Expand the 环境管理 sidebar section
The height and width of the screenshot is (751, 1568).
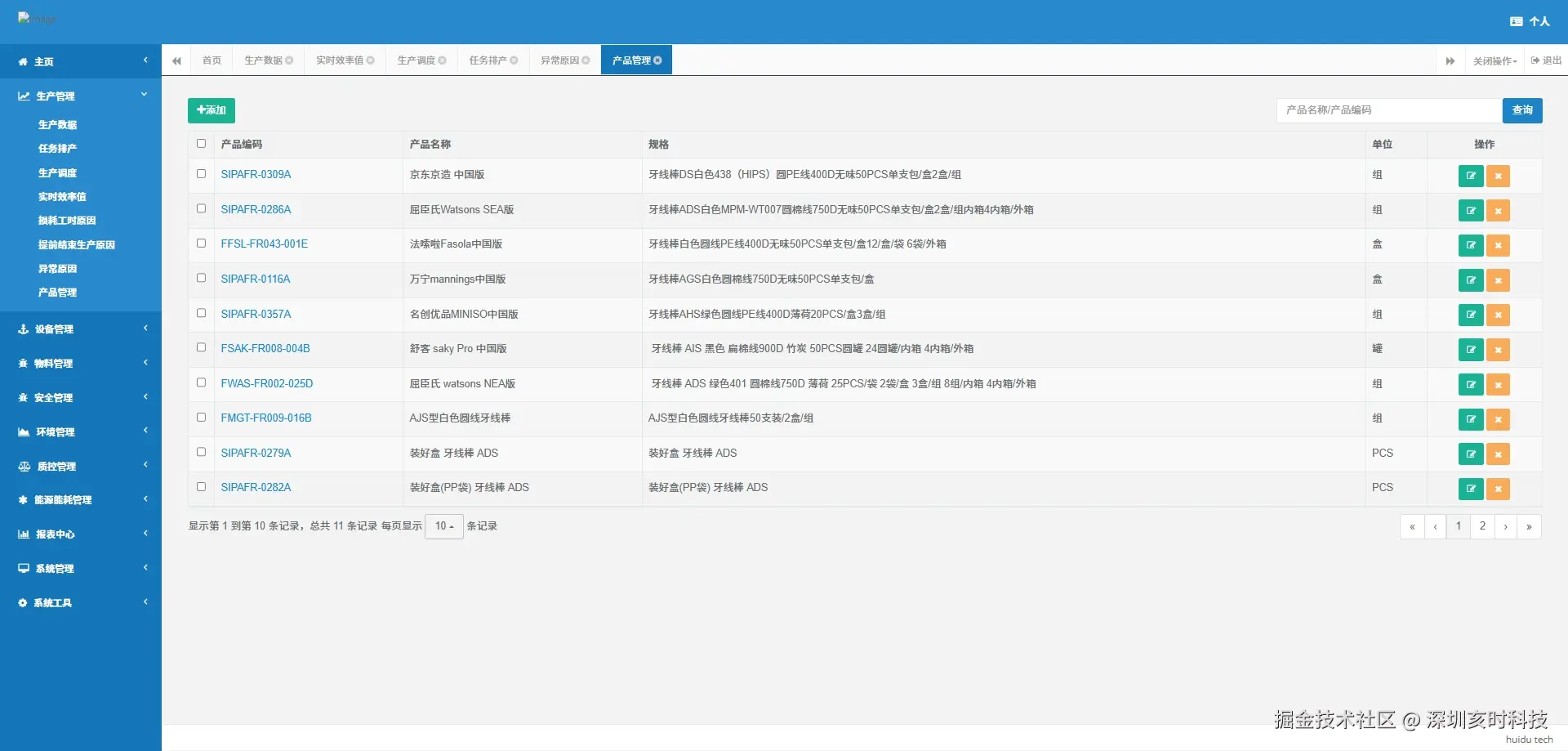[81, 431]
